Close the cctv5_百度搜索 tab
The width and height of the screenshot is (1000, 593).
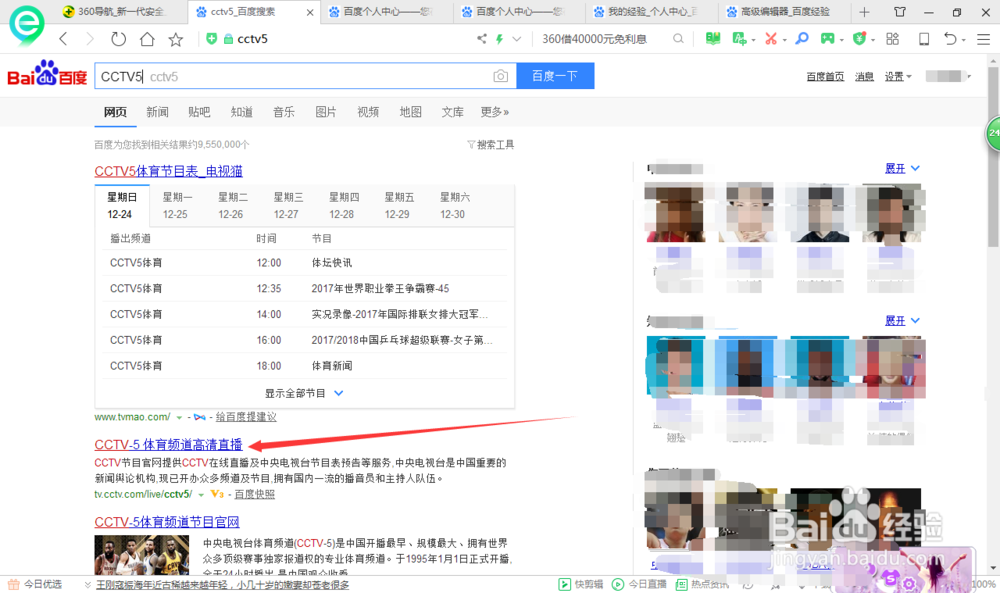[x=310, y=12]
